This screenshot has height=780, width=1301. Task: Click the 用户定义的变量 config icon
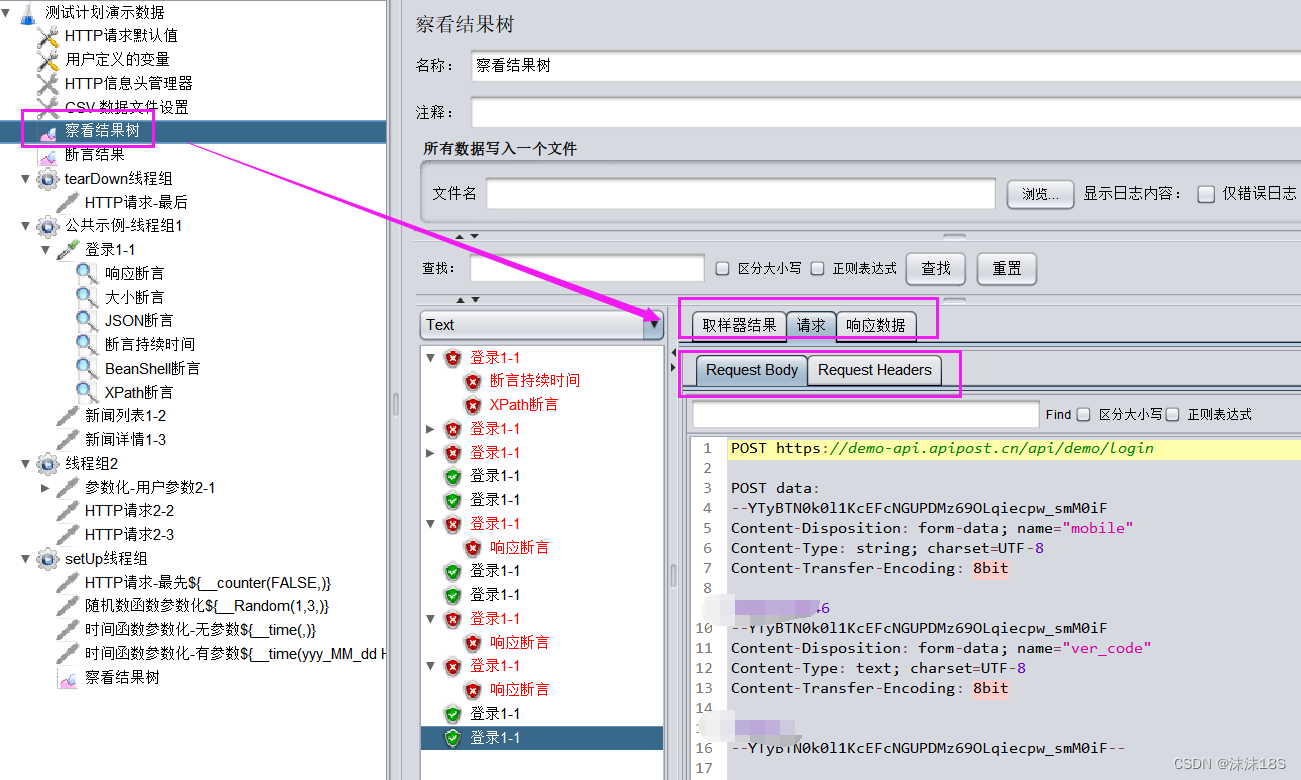tap(48, 60)
